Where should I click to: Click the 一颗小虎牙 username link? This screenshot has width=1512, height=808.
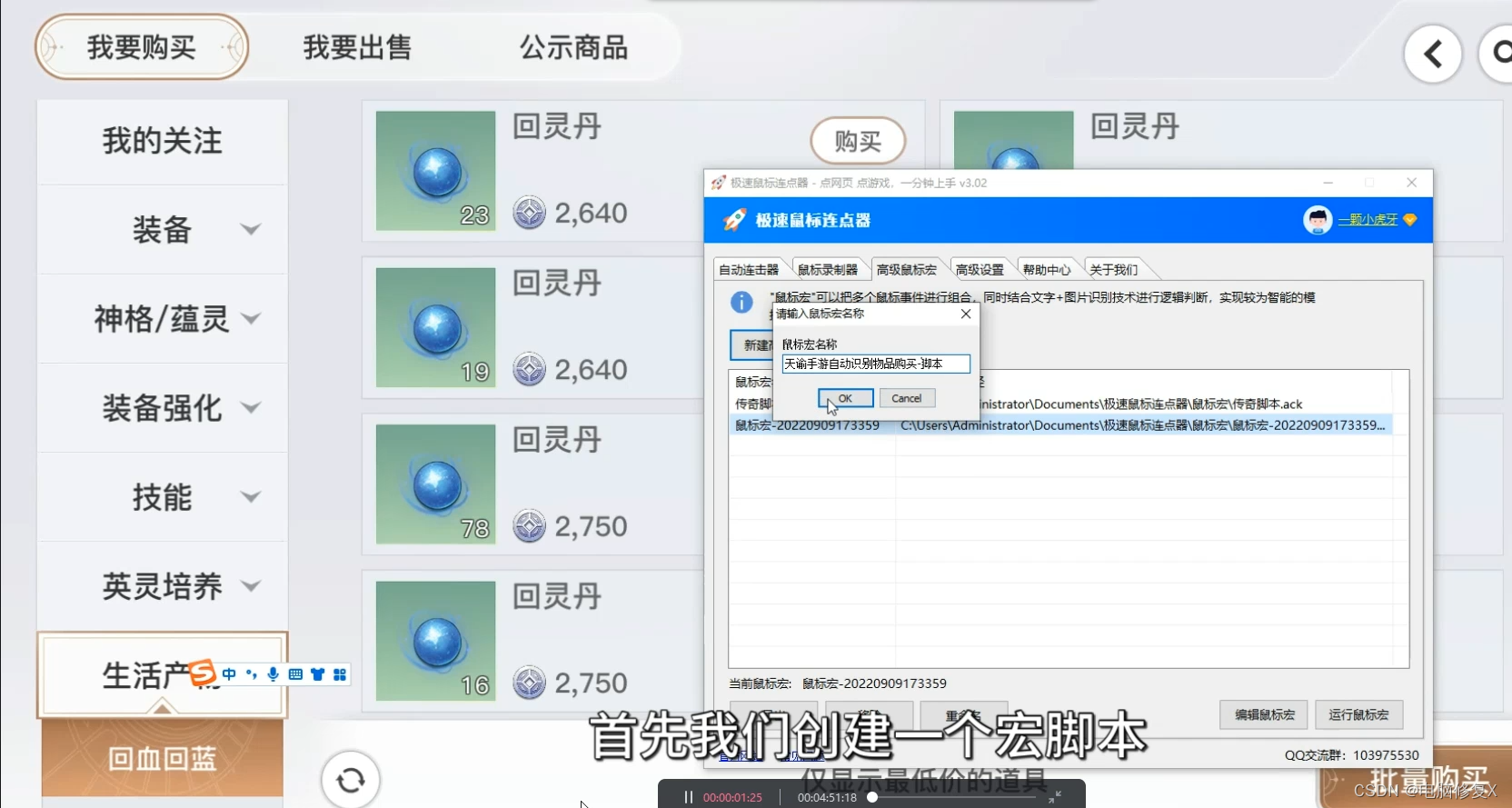pyautogui.click(x=1368, y=220)
